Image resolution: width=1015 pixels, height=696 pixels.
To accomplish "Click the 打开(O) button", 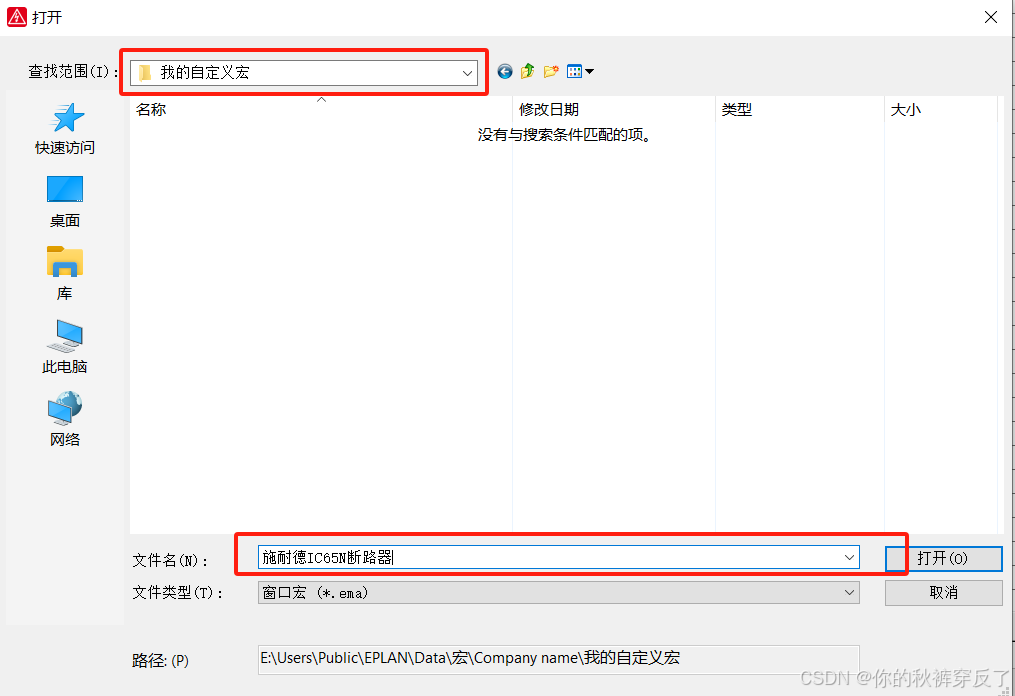I will coord(943,558).
